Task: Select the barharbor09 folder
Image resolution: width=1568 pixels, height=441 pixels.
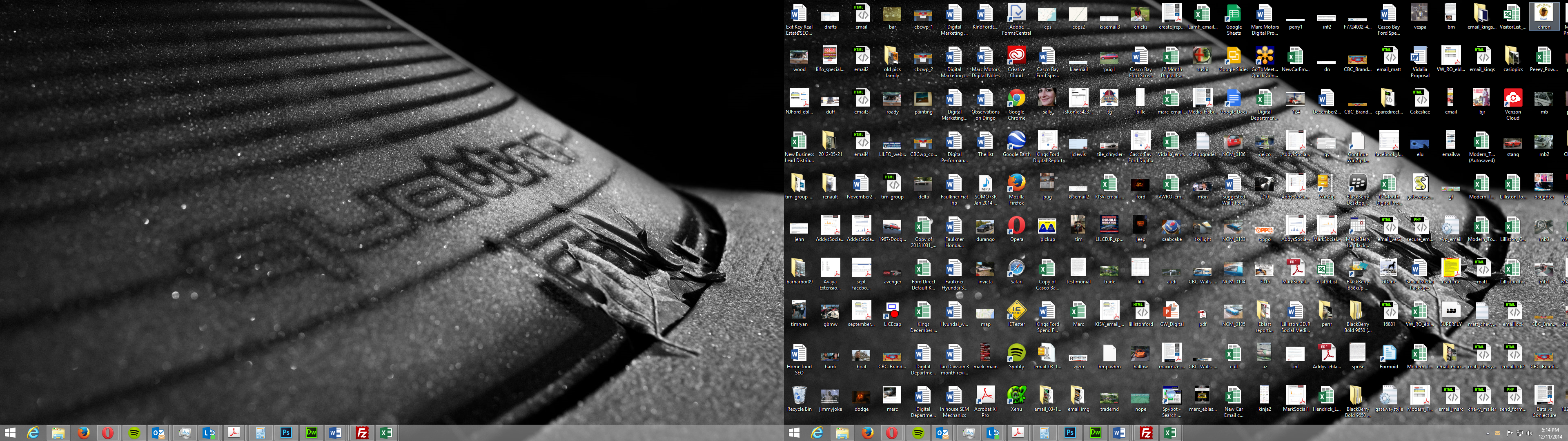Action: (x=799, y=272)
